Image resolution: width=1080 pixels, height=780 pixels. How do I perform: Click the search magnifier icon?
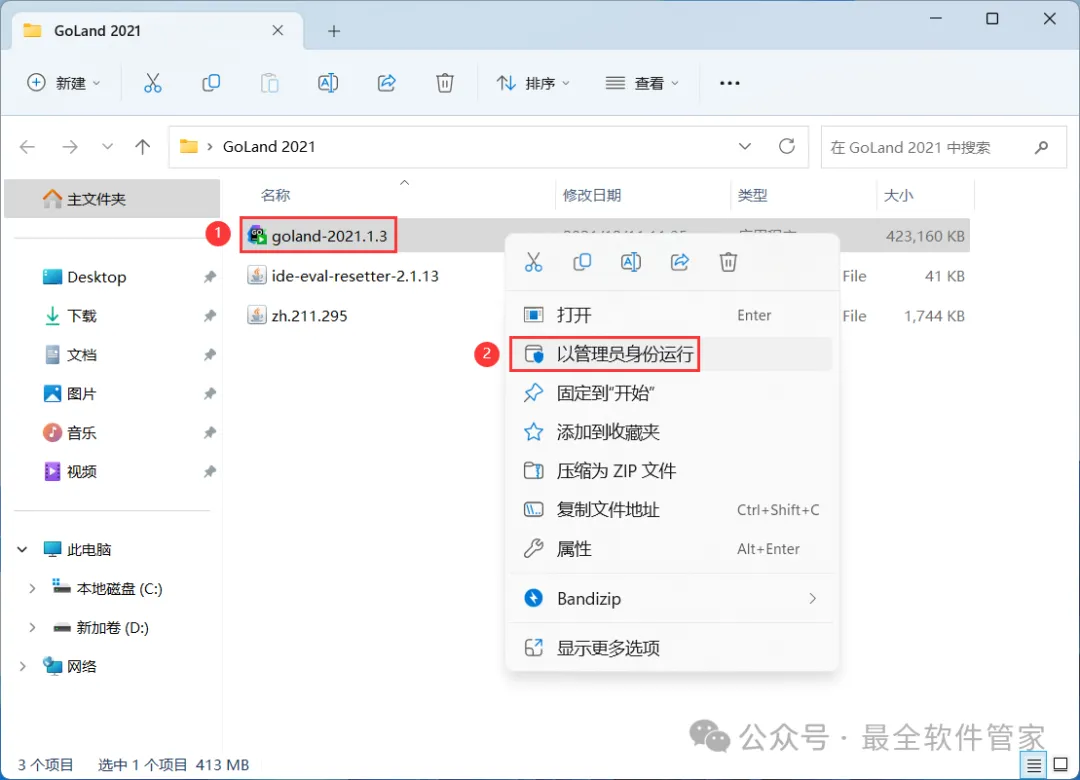click(x=1041, y=147)
